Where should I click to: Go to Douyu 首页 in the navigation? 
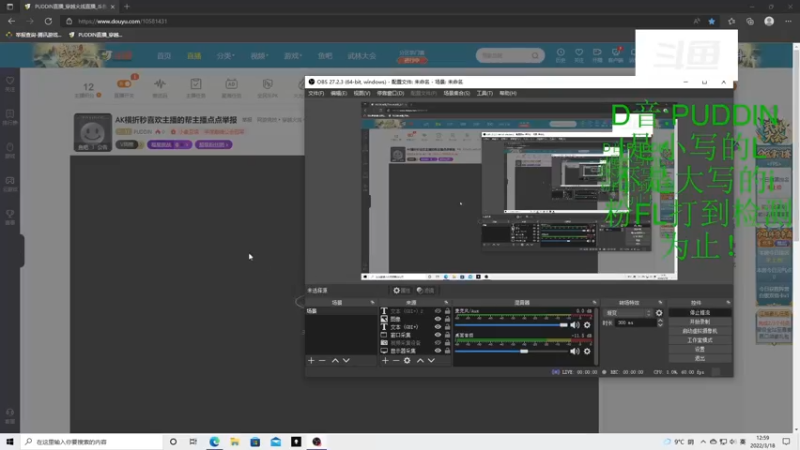pos(164,56)
